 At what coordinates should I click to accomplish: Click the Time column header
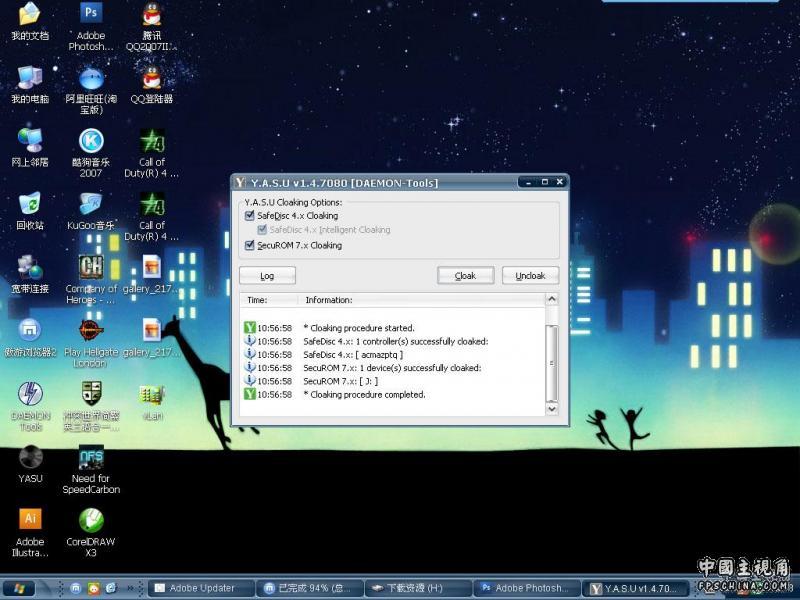pyautogui.click(x=268, y=300)
